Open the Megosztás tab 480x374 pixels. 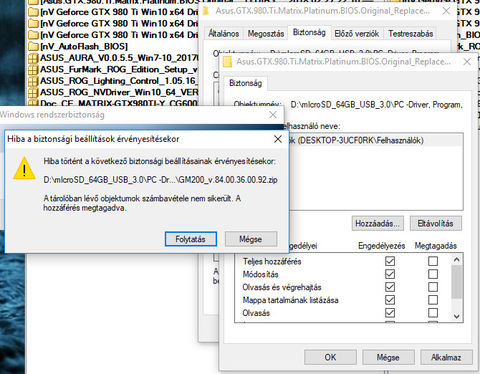266,34
